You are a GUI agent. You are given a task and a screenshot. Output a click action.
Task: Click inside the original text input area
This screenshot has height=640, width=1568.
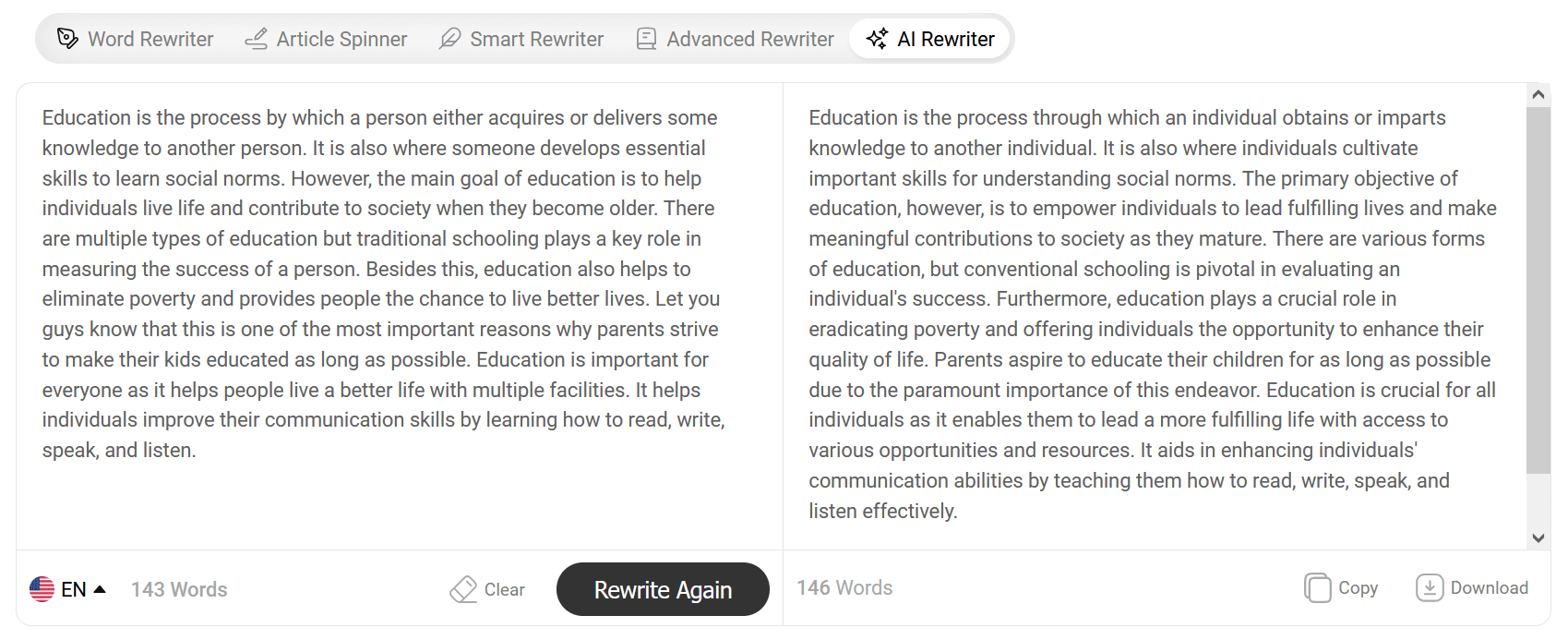click(399, 316)
